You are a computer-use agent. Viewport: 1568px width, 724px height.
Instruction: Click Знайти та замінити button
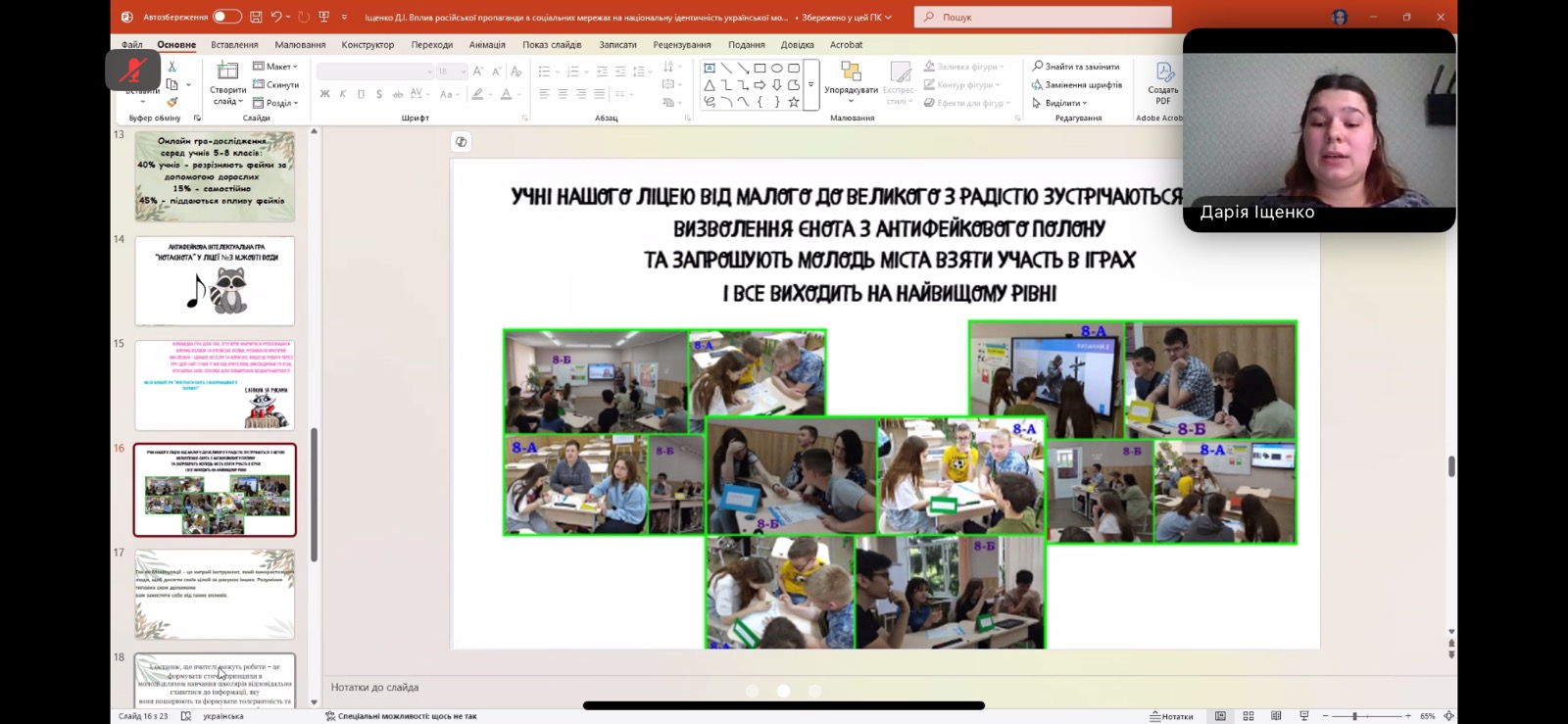(x=1076, y=67)
